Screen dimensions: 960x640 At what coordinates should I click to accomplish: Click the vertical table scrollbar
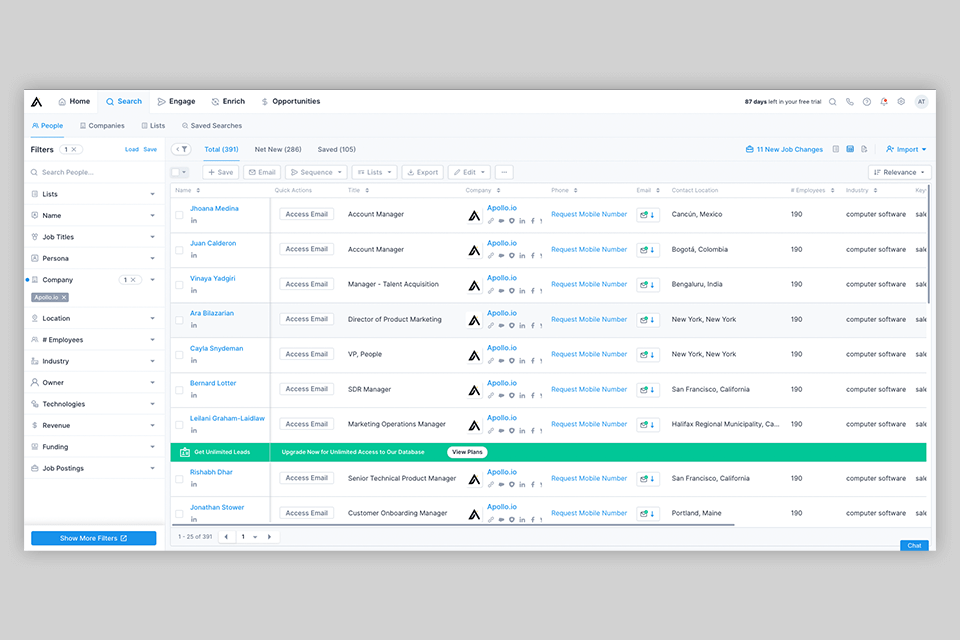pyautogui.click(x=928, y=245)
